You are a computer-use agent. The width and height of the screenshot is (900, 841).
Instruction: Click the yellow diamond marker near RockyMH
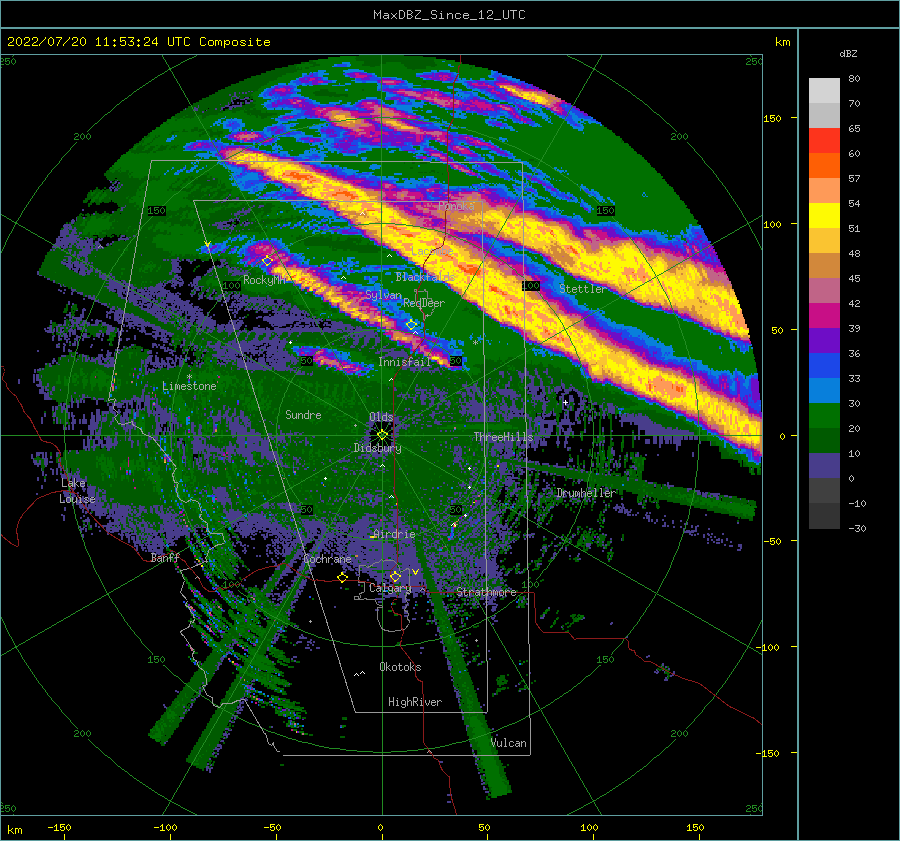pos(267,261)
